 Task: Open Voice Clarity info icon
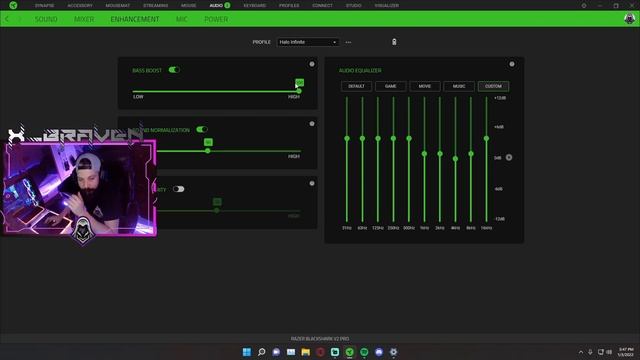click(x=312, y=183)
